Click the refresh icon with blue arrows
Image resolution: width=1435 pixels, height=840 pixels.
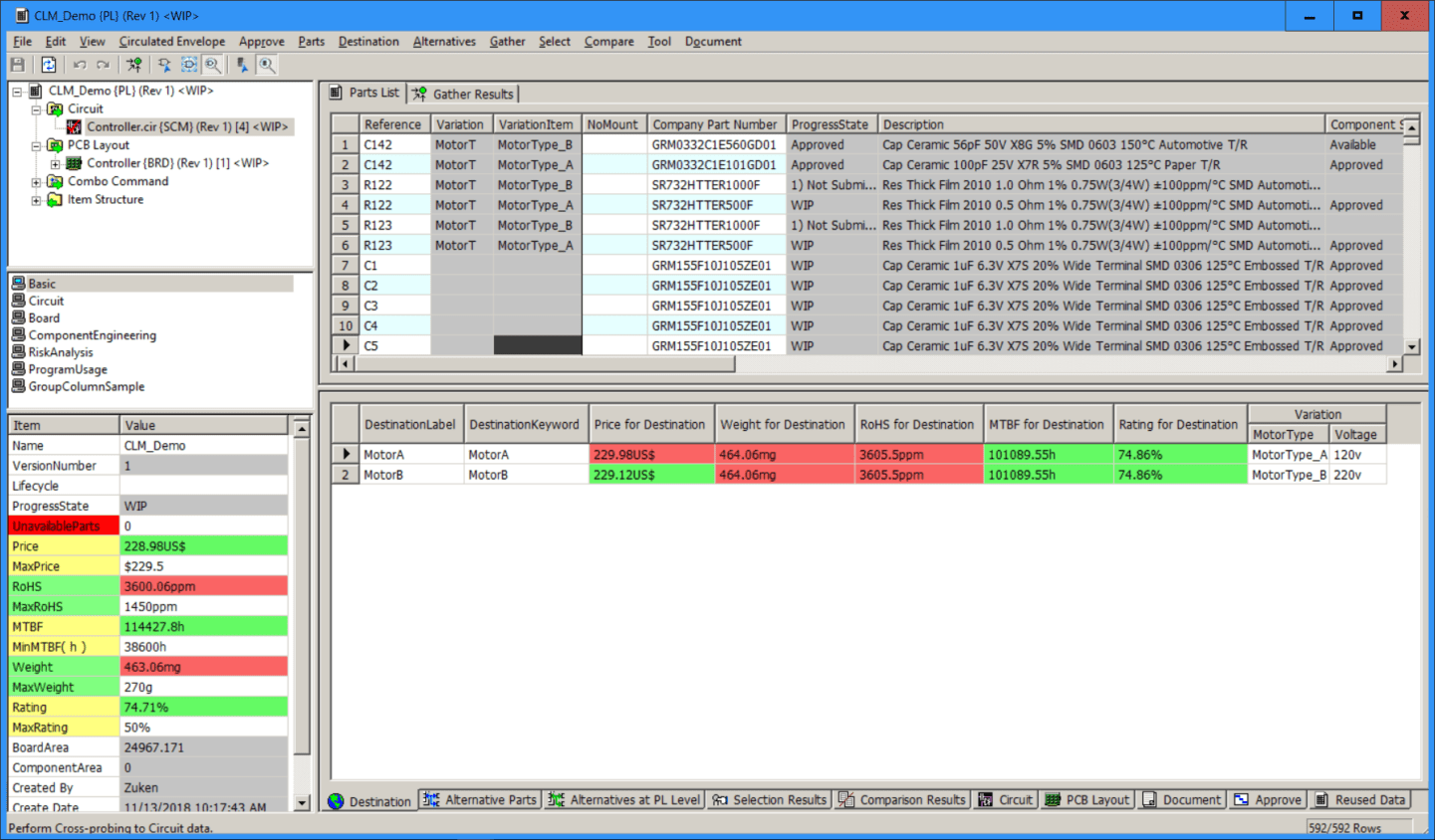pos(48,65)
